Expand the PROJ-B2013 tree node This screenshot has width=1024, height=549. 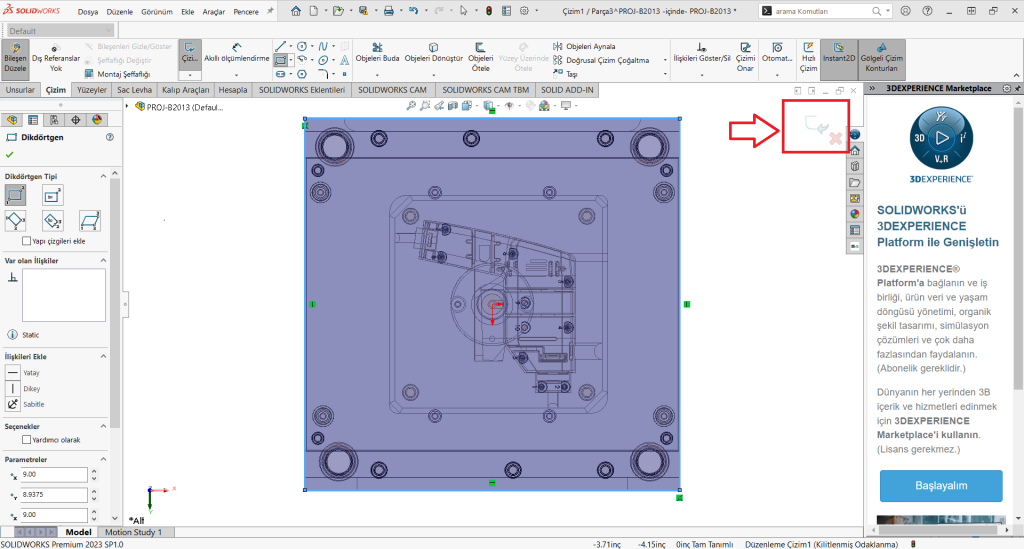pyautogui.click(x=128, y=108)
